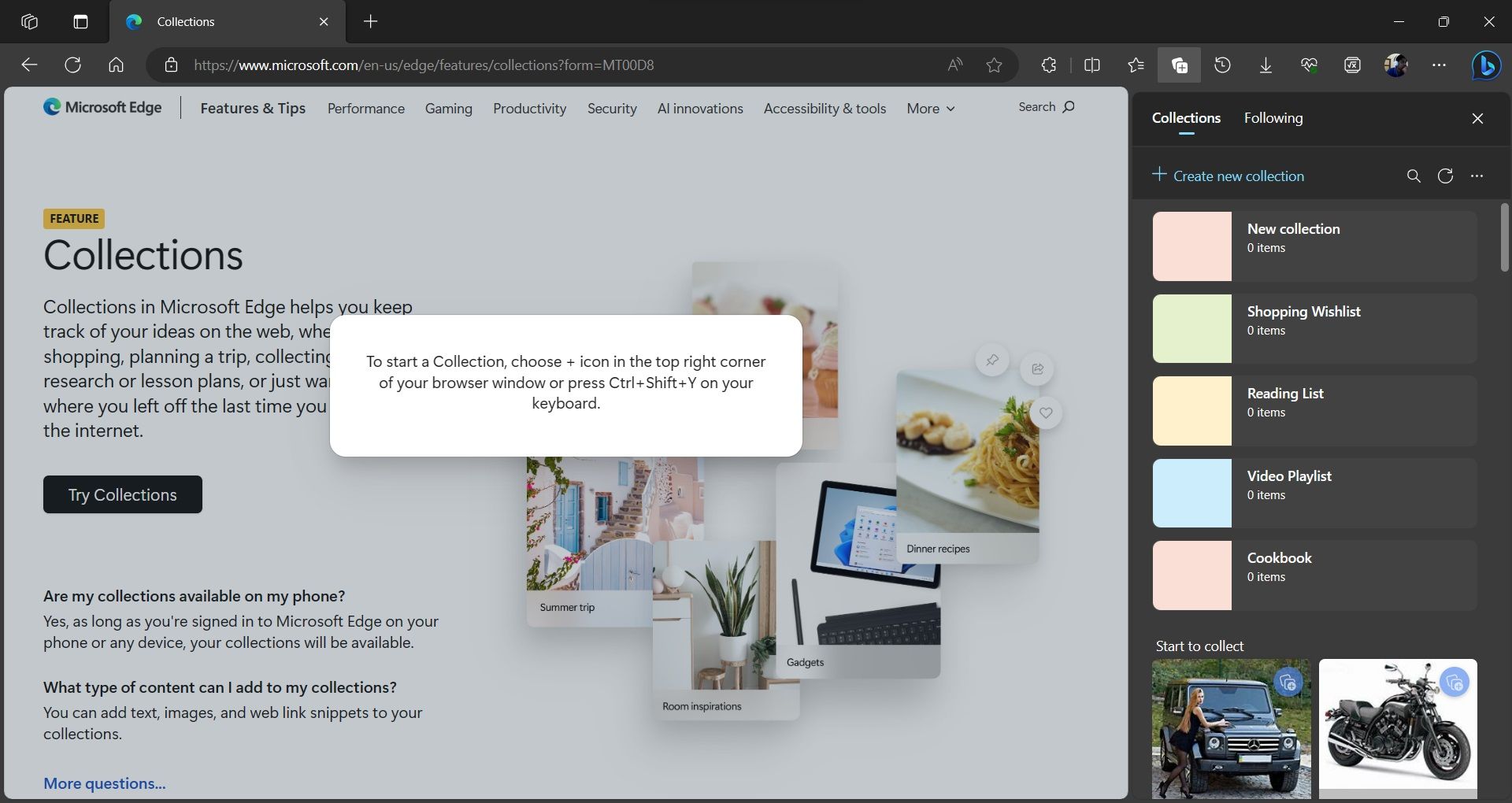Open the Security section
This screenshot has height=803, width=1512.
pyautogui.click(x=612, y=109)
